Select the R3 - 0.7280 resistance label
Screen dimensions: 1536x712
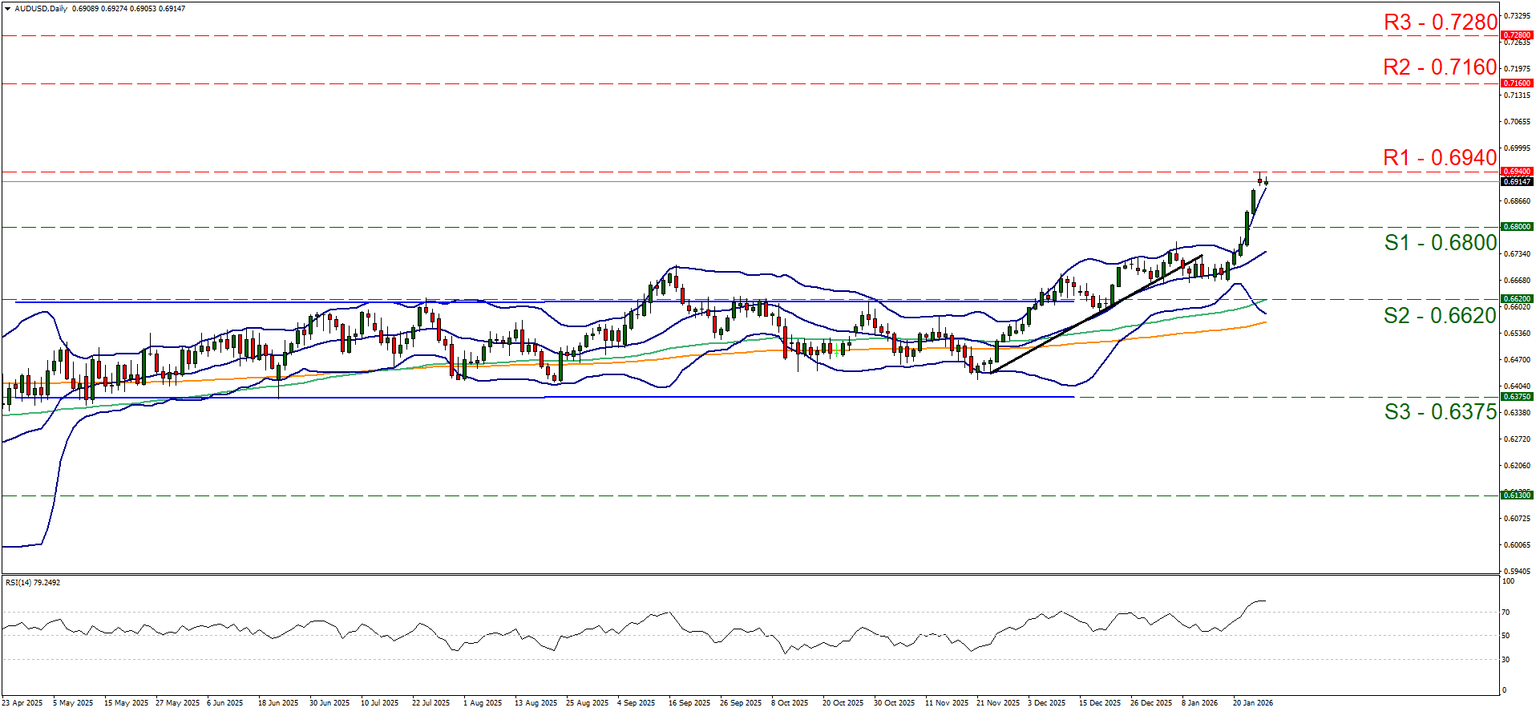point(1440,20)
